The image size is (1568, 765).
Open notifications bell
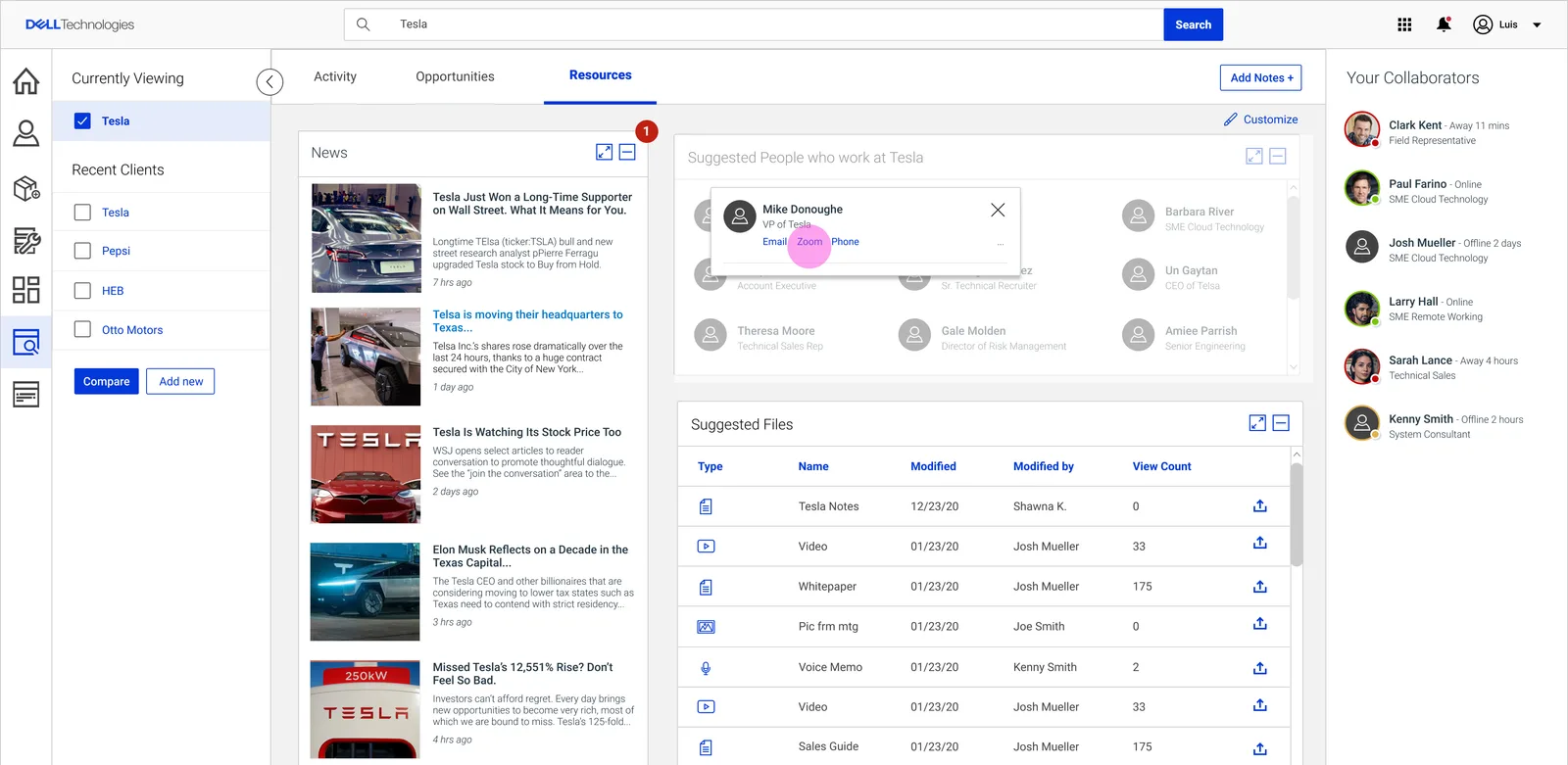coord(1444,24)
